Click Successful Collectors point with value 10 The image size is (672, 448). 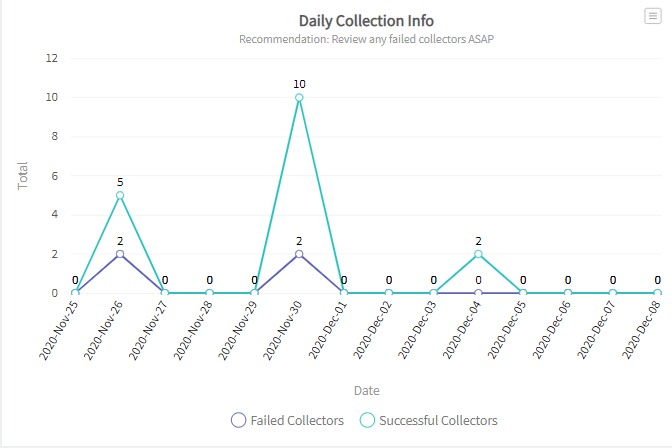point(299,97)
